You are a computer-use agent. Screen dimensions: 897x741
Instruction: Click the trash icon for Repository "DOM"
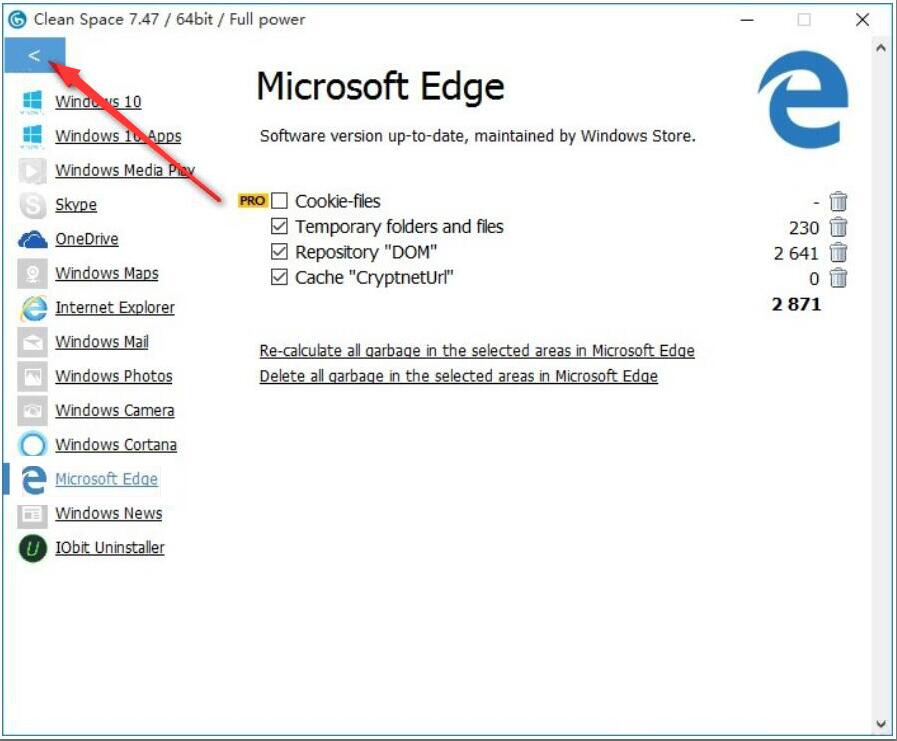click(838, 253)
